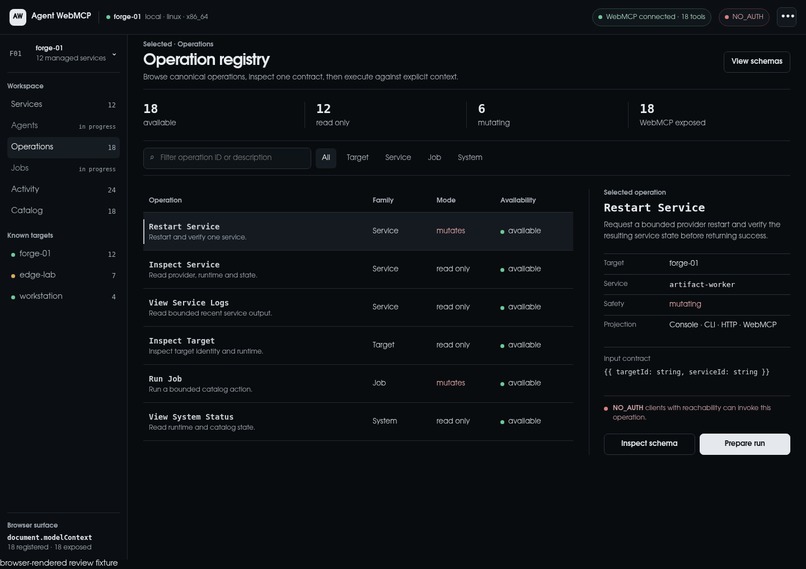
Task: Select the forge-01 known target
Action: 63,254
